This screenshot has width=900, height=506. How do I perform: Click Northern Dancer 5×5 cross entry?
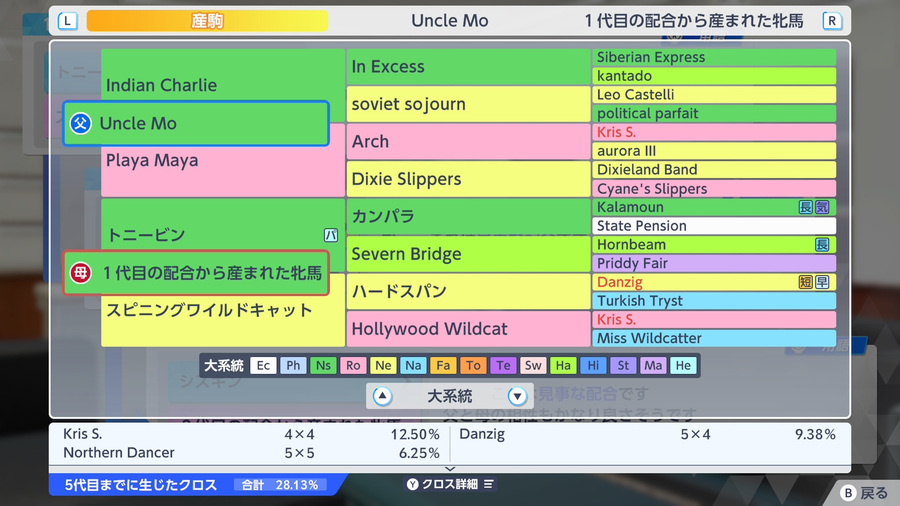[251, 453]
